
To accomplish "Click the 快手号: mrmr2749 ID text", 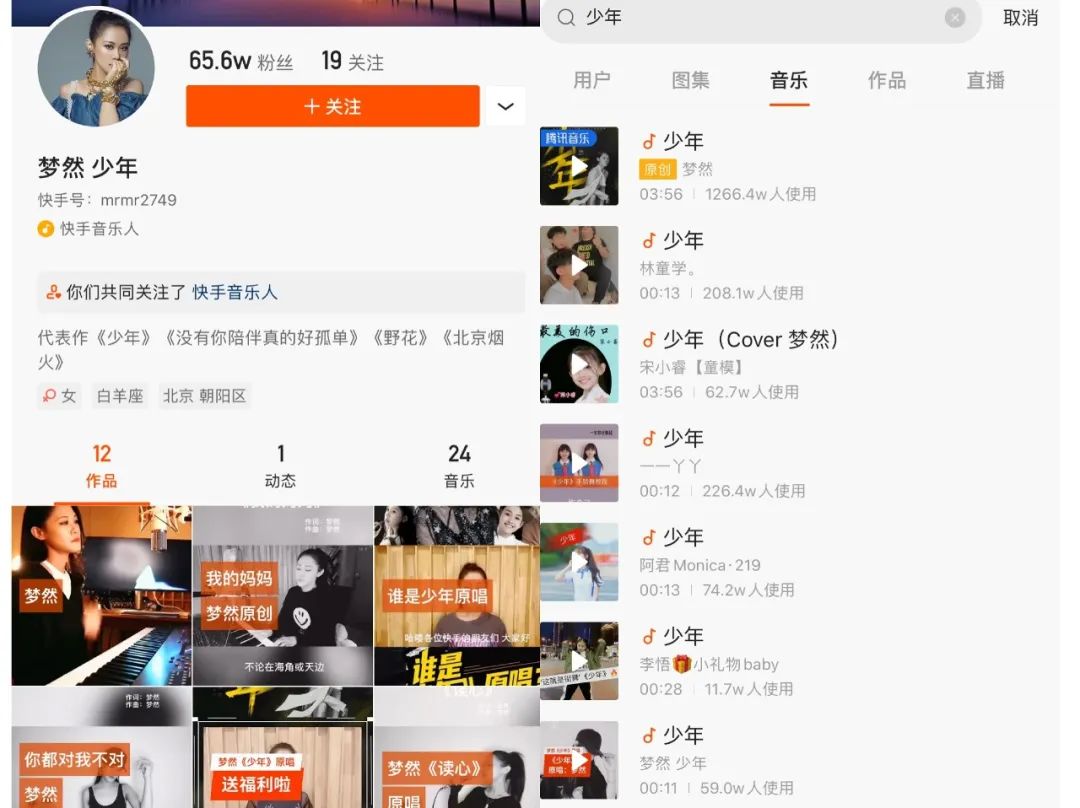I will [x=107, y=200].
